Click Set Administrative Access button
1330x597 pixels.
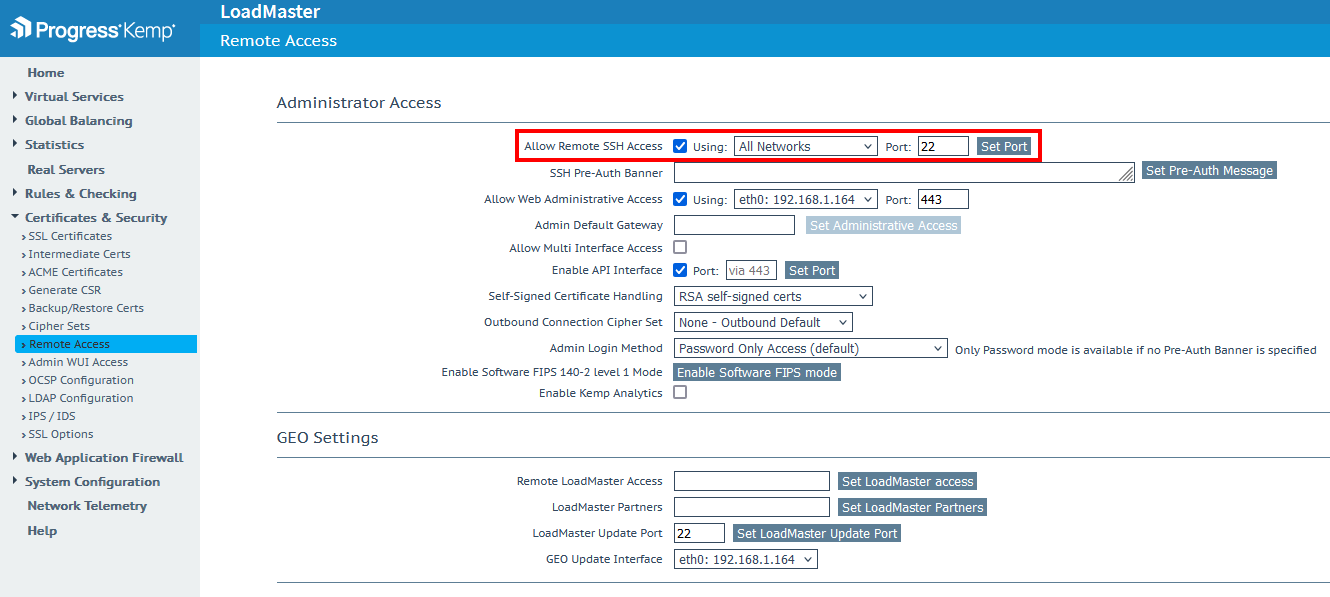[x=883, y=226]
